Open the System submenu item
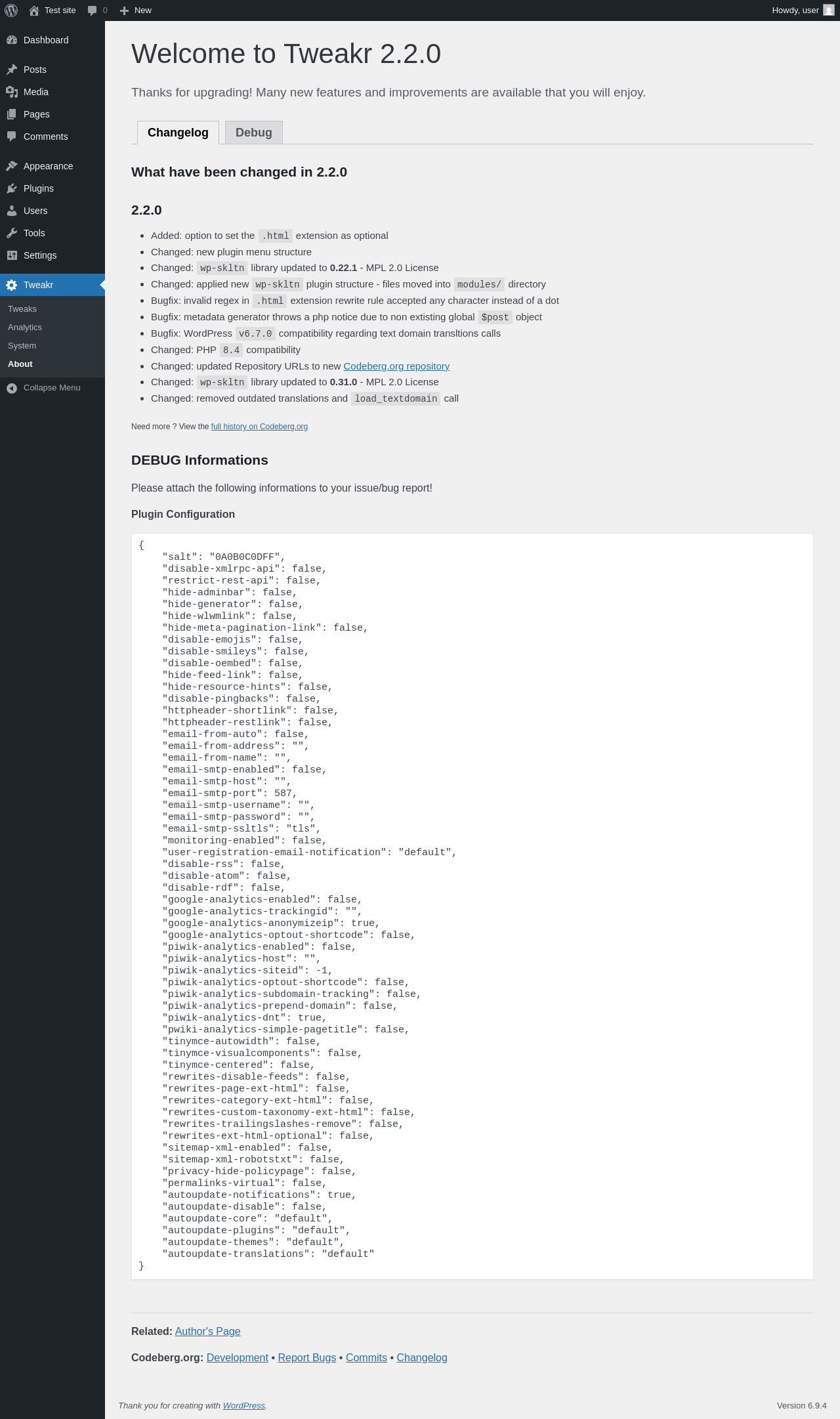840x1419 pixels. [22, 346]
